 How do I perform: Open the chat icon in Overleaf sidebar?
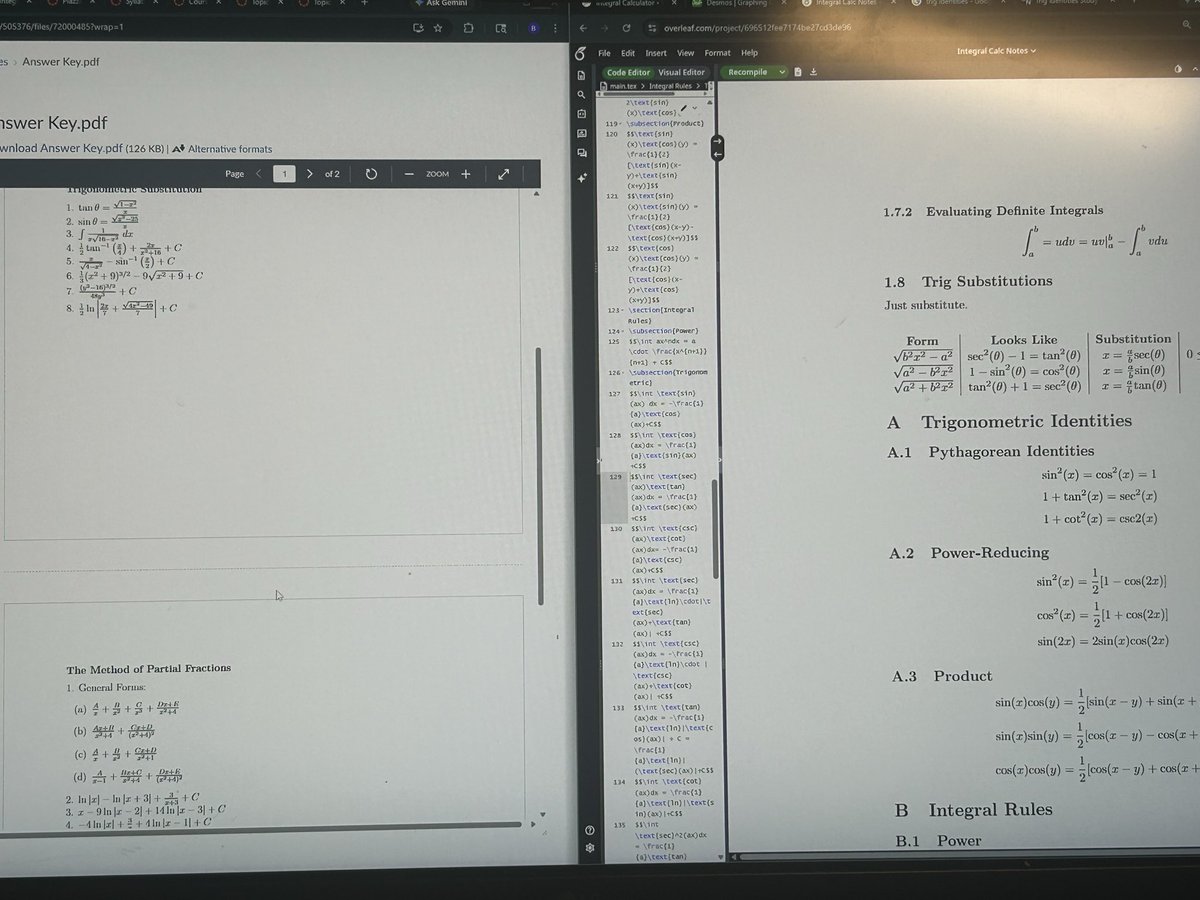pos(581,154)
